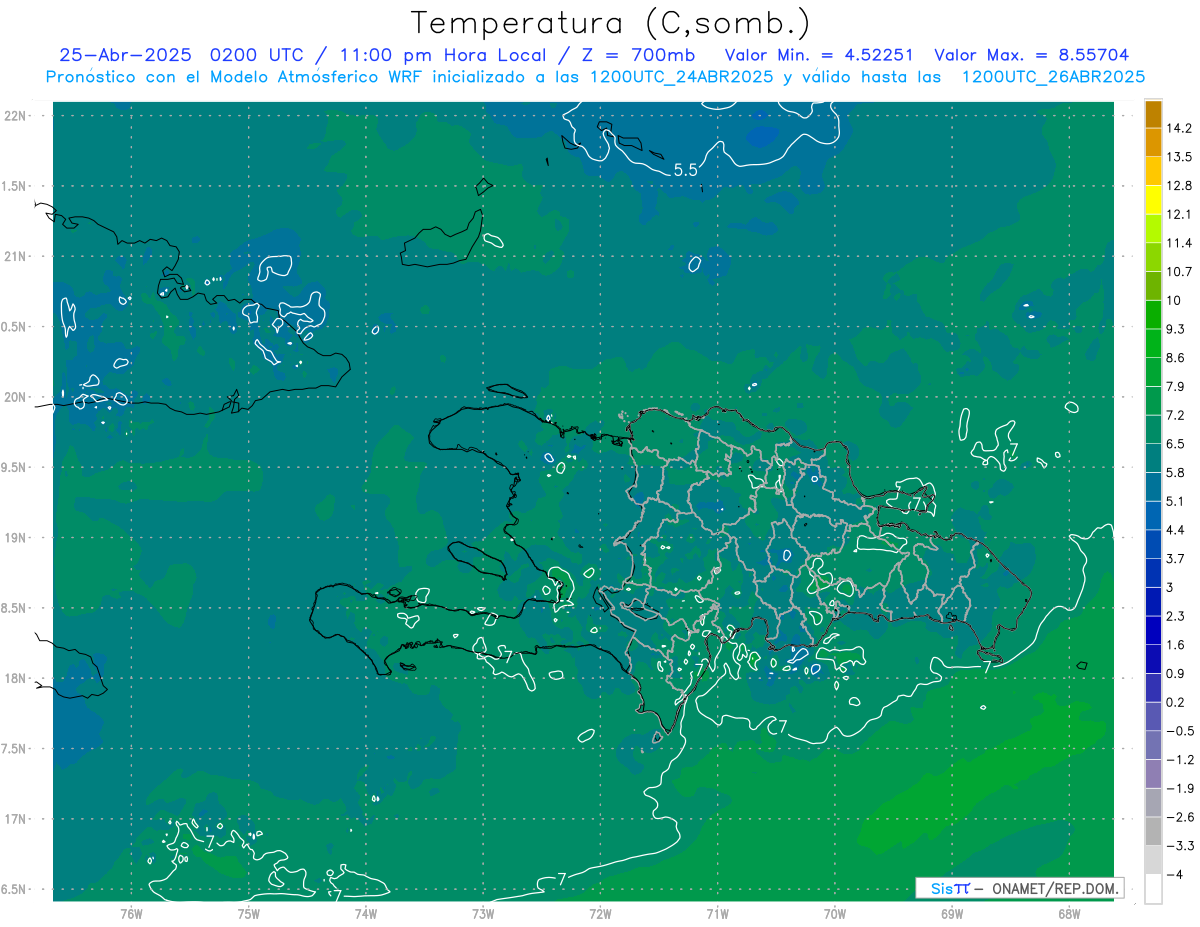Screen dimensions: 1200x927
Task: Click the '75W' longitude axis label
Action: point(249,913)
